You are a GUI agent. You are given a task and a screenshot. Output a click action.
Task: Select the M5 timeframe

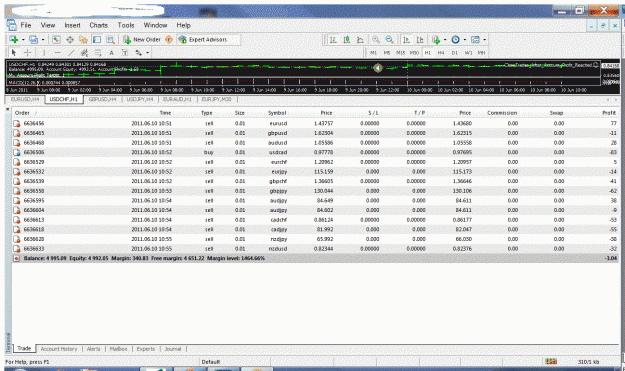click(387, 53)
